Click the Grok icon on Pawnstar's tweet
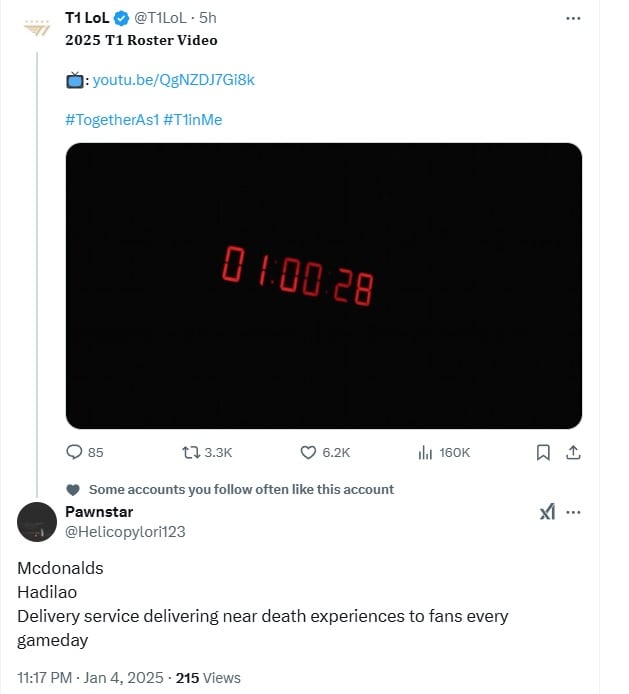 tap(547, 512)
